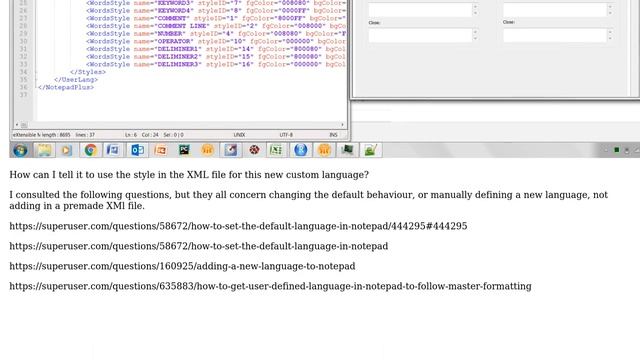Click the UNIX line-ending status entry
Screen dimensions: 640x360
pyautogui.click(x=240, y=135)
